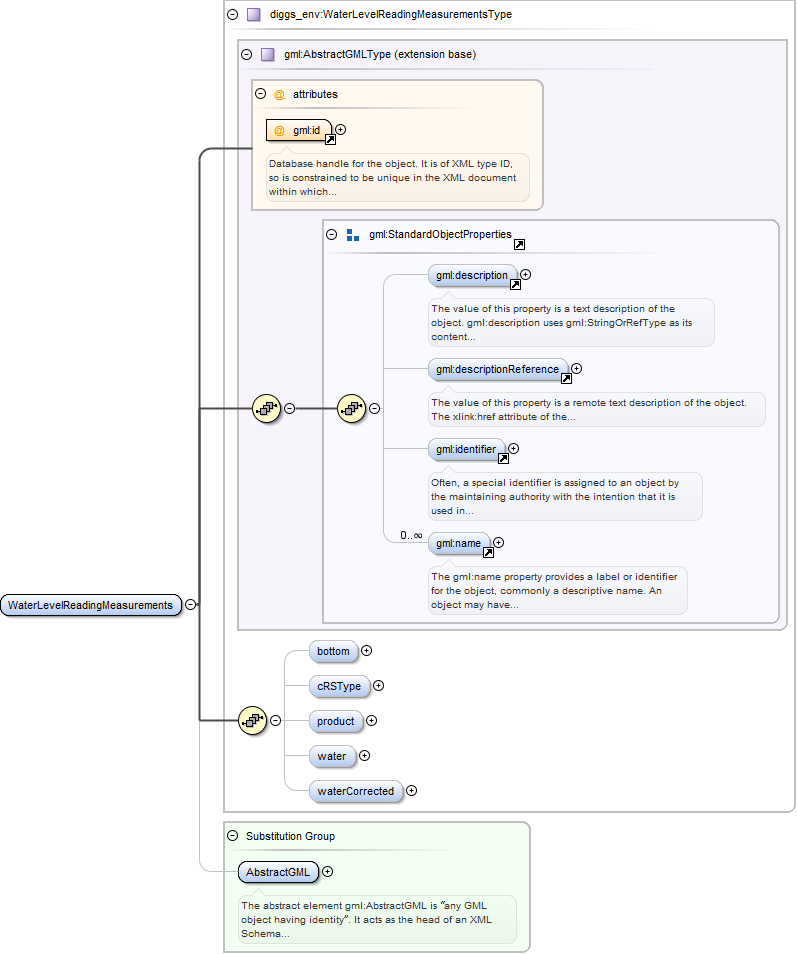Select the product element node

point(335,721)
